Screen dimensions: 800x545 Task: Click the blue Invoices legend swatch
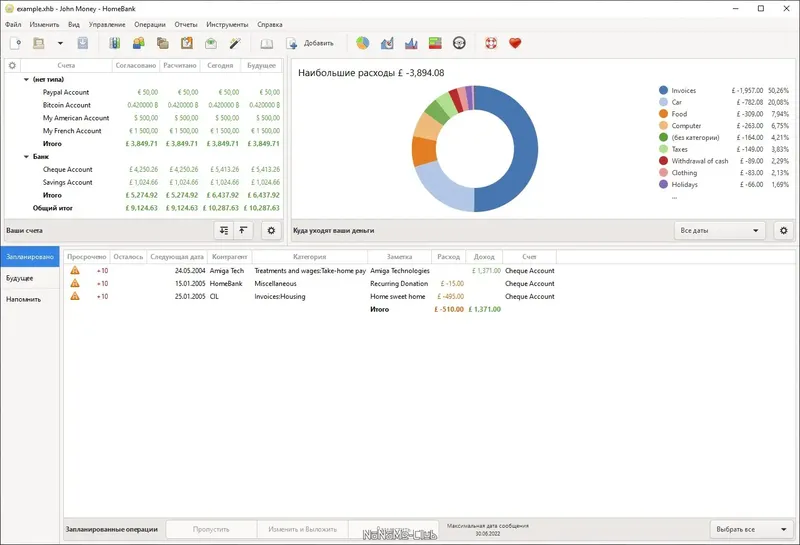pyautogui.click(x=663, y=90)
